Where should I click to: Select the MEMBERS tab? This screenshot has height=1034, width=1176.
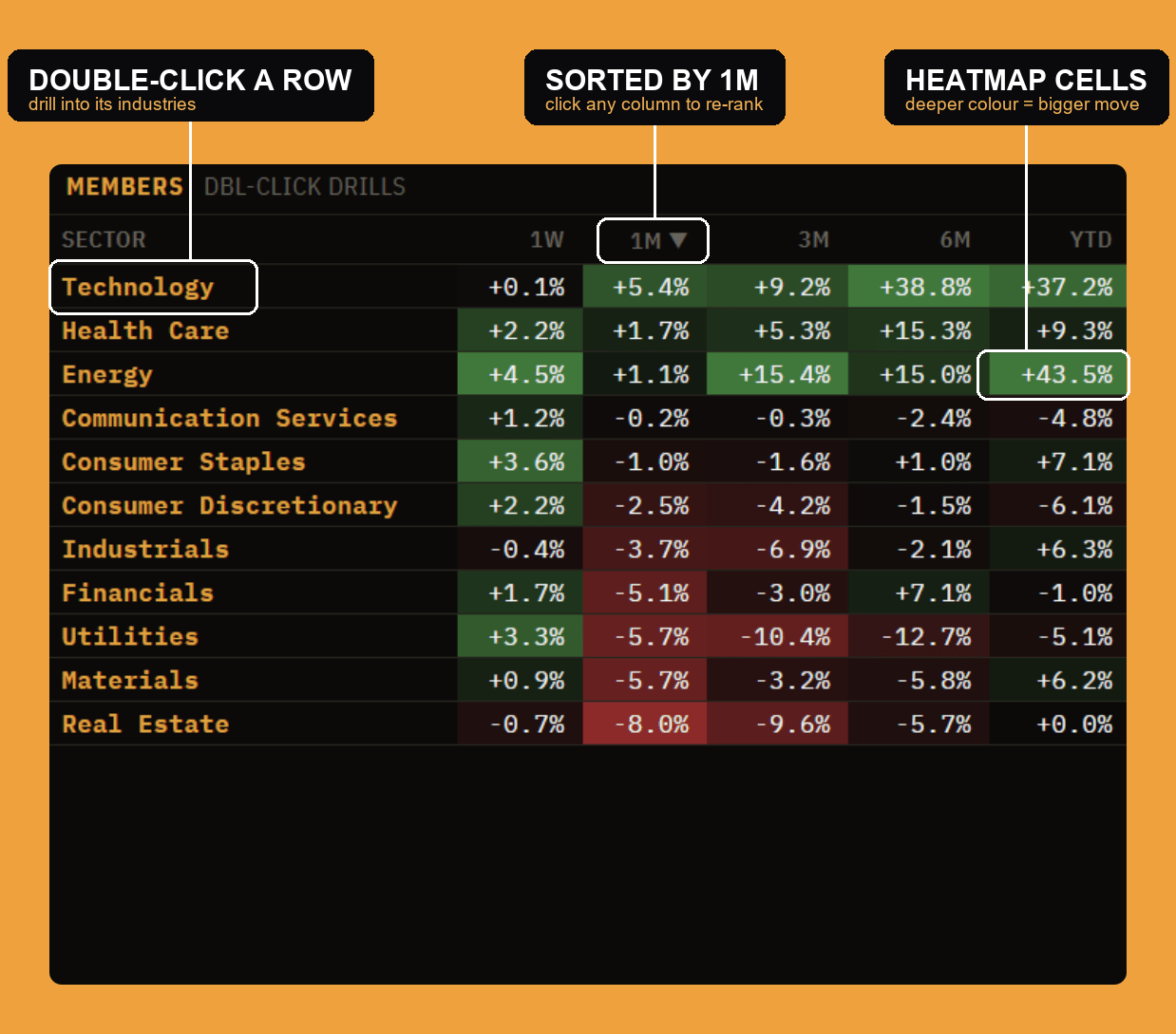[x=124, y=187]
